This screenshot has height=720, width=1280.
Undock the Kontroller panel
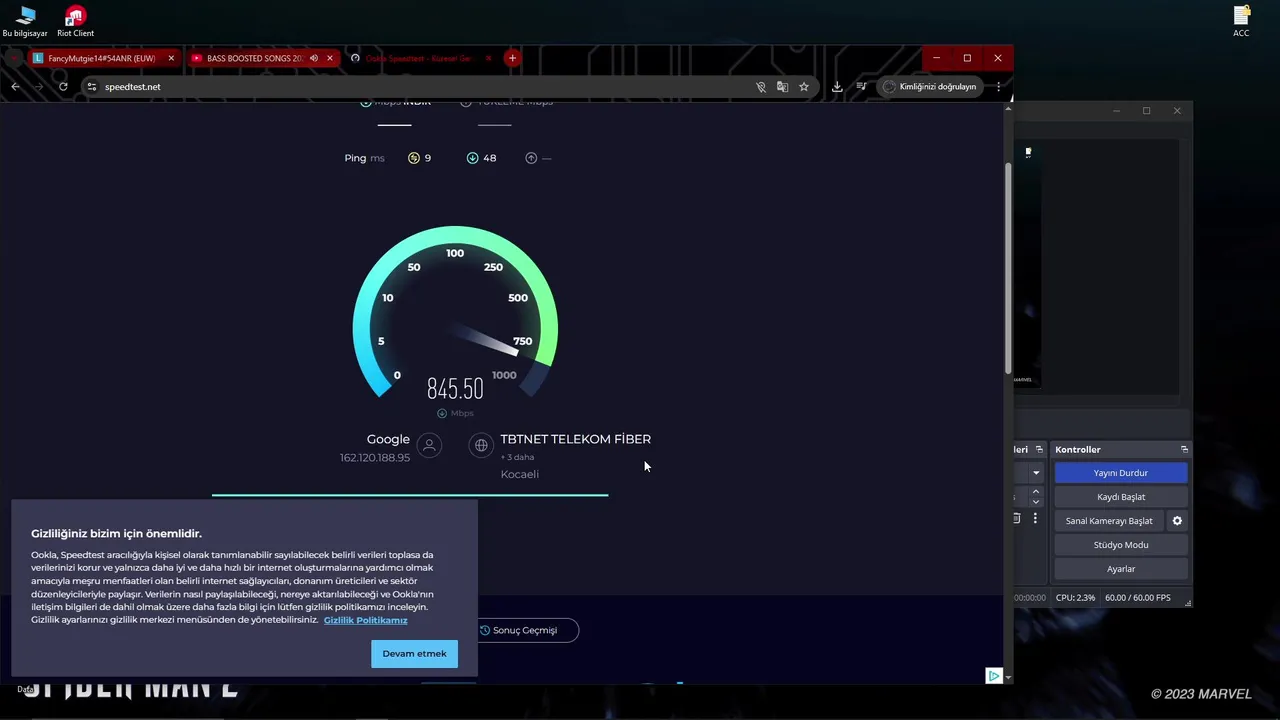(1184, 450)
